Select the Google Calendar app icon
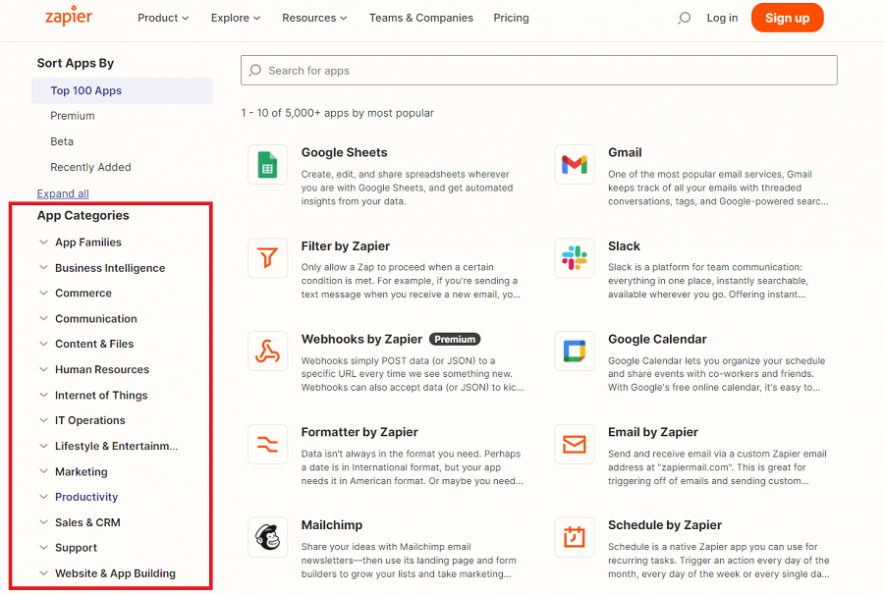884x595 pixels. pyautogui.click(x=574, y=351)
